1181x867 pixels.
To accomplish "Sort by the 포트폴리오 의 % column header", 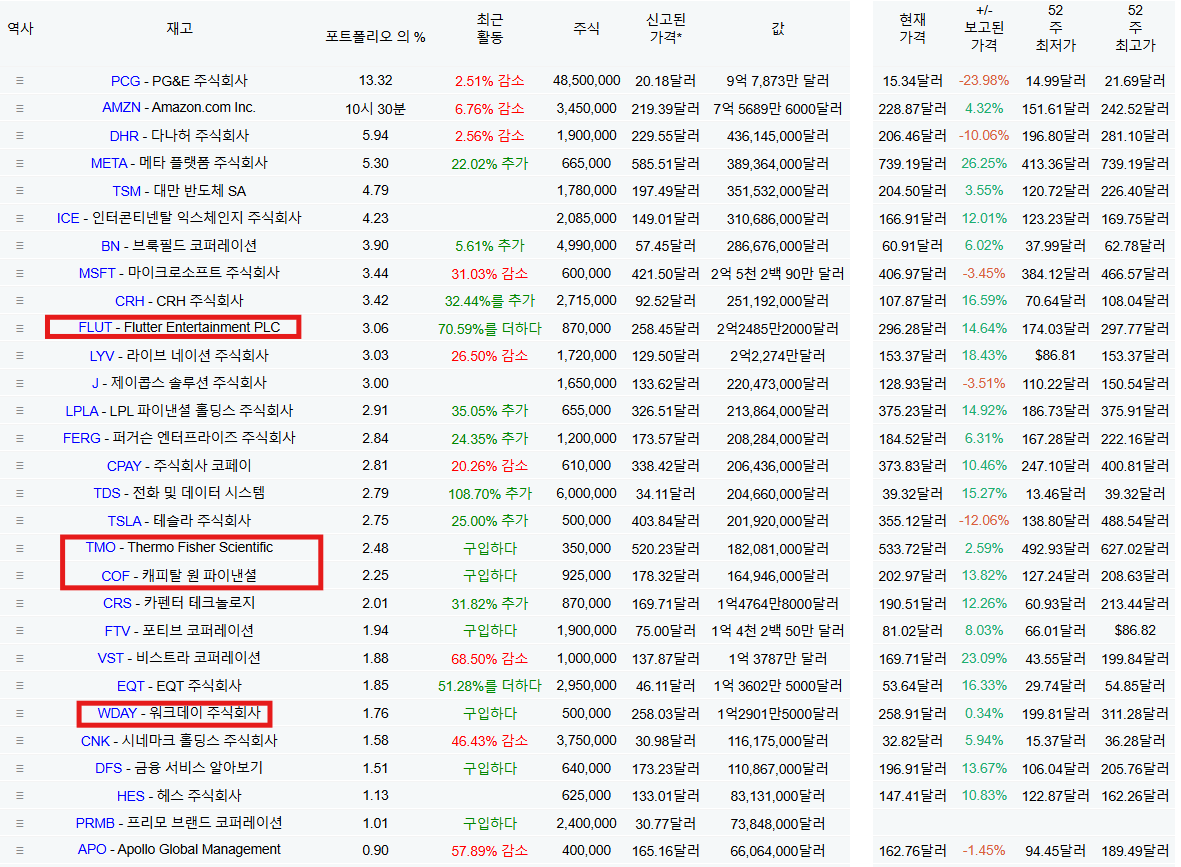I will pyautogui.click(x=375, y=37).
